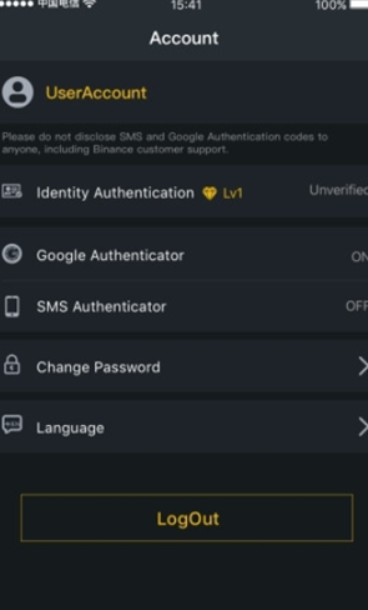Screen dimensions: 368x610
Task: Click the battery level indicator
Action: 359,4
